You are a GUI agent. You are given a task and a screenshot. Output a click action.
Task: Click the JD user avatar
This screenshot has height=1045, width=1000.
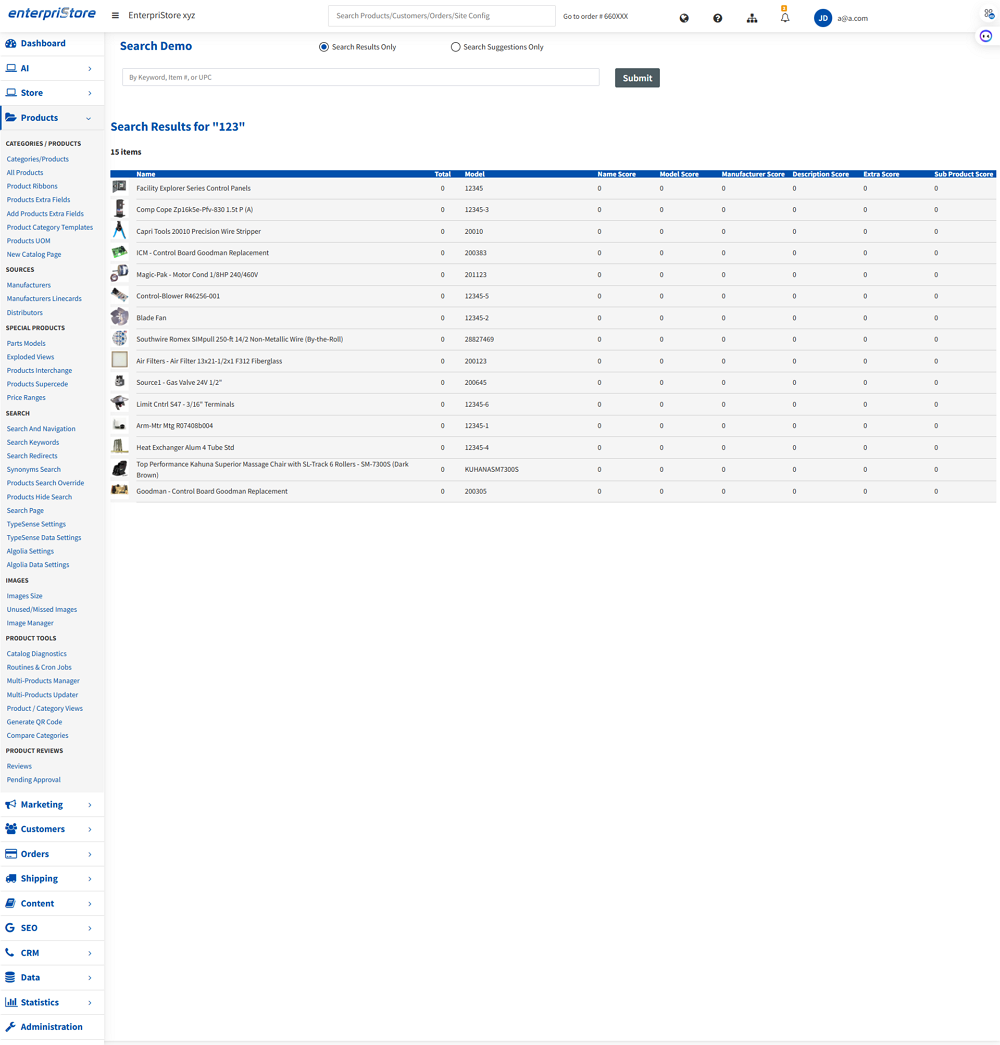(x=823, y=18)
